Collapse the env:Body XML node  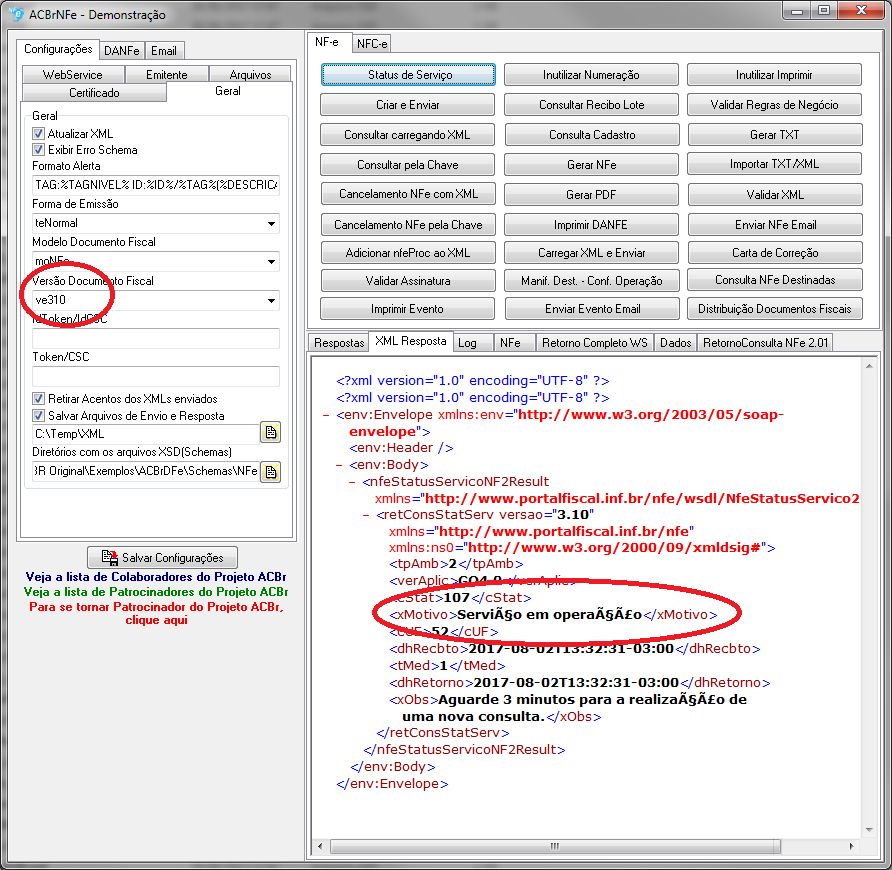click(339, 465)
